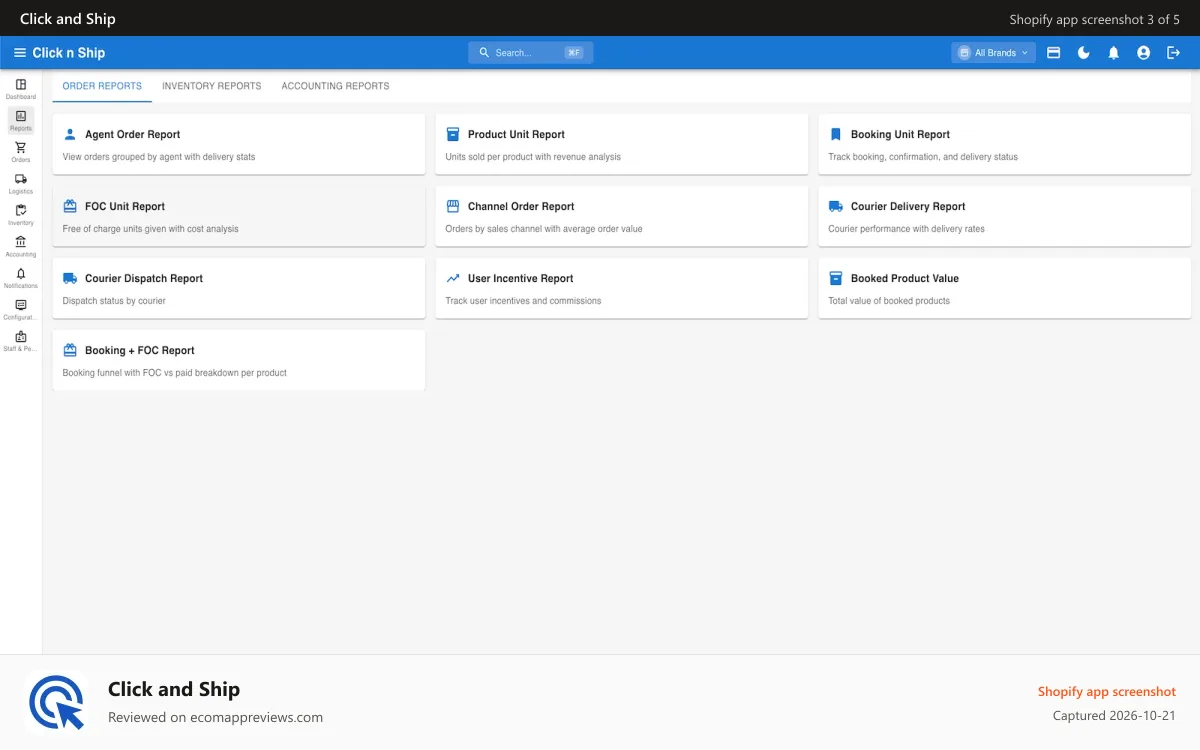Switch to the Accounting Reports tab

pos(336,86)
